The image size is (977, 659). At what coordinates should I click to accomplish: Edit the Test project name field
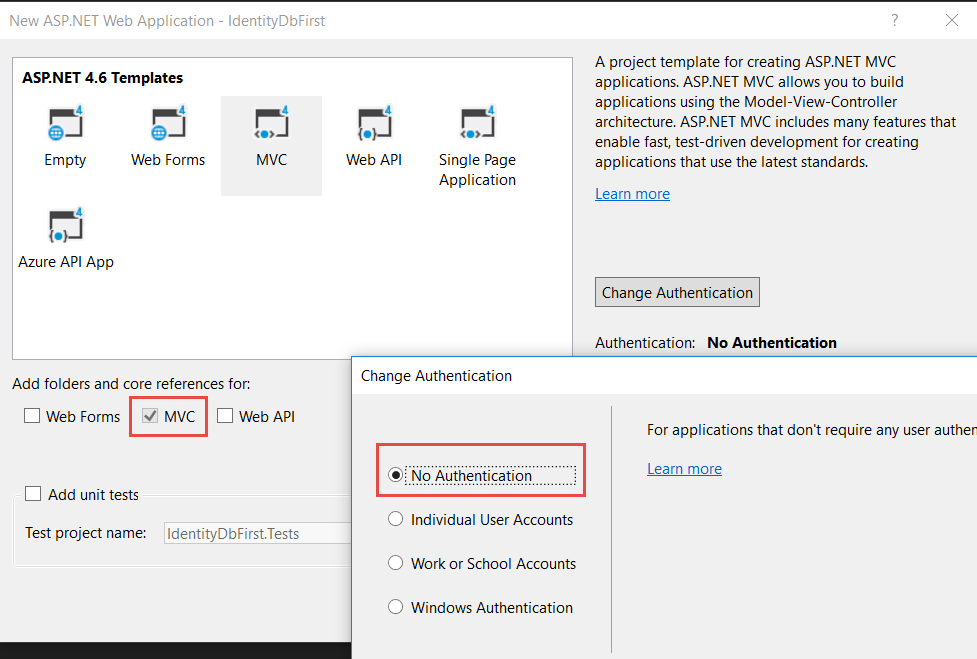click(x=258, y=533)
